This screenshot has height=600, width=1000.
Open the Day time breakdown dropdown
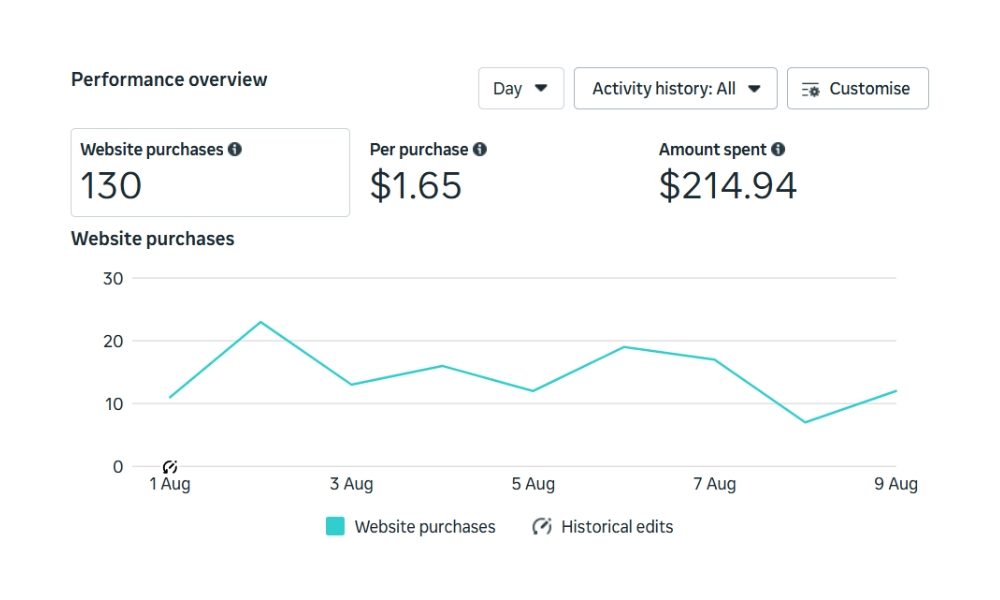coord(521,88)
